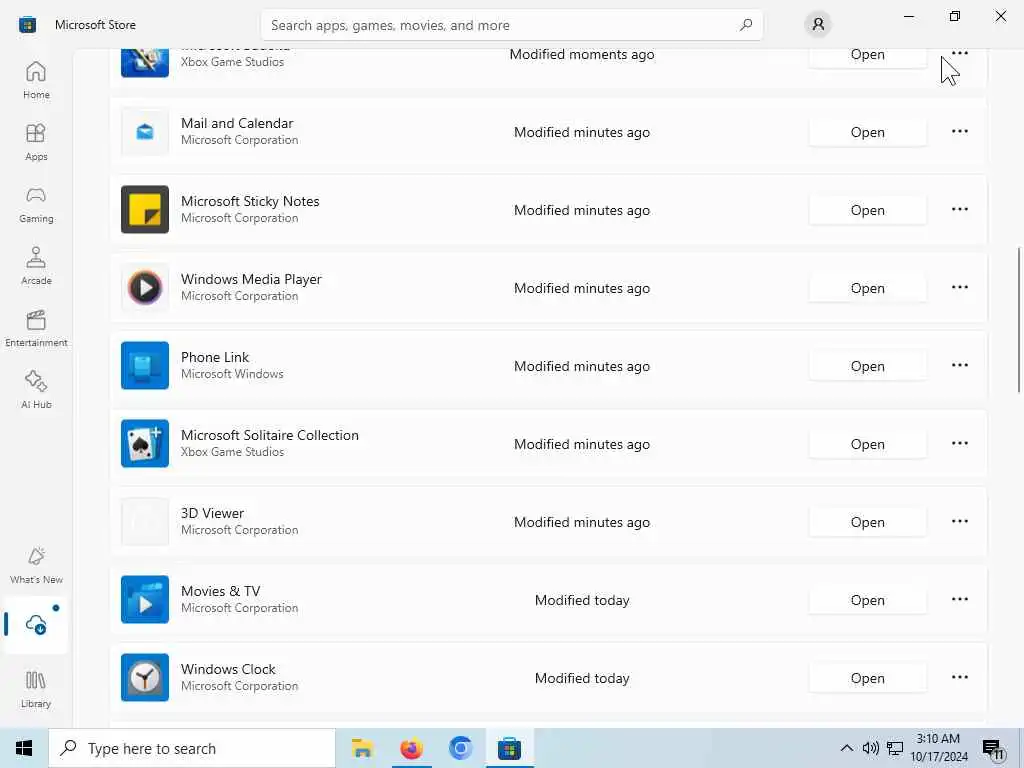
Task: Open File Explorer from the taskbar
Action: tap(362, 748)
